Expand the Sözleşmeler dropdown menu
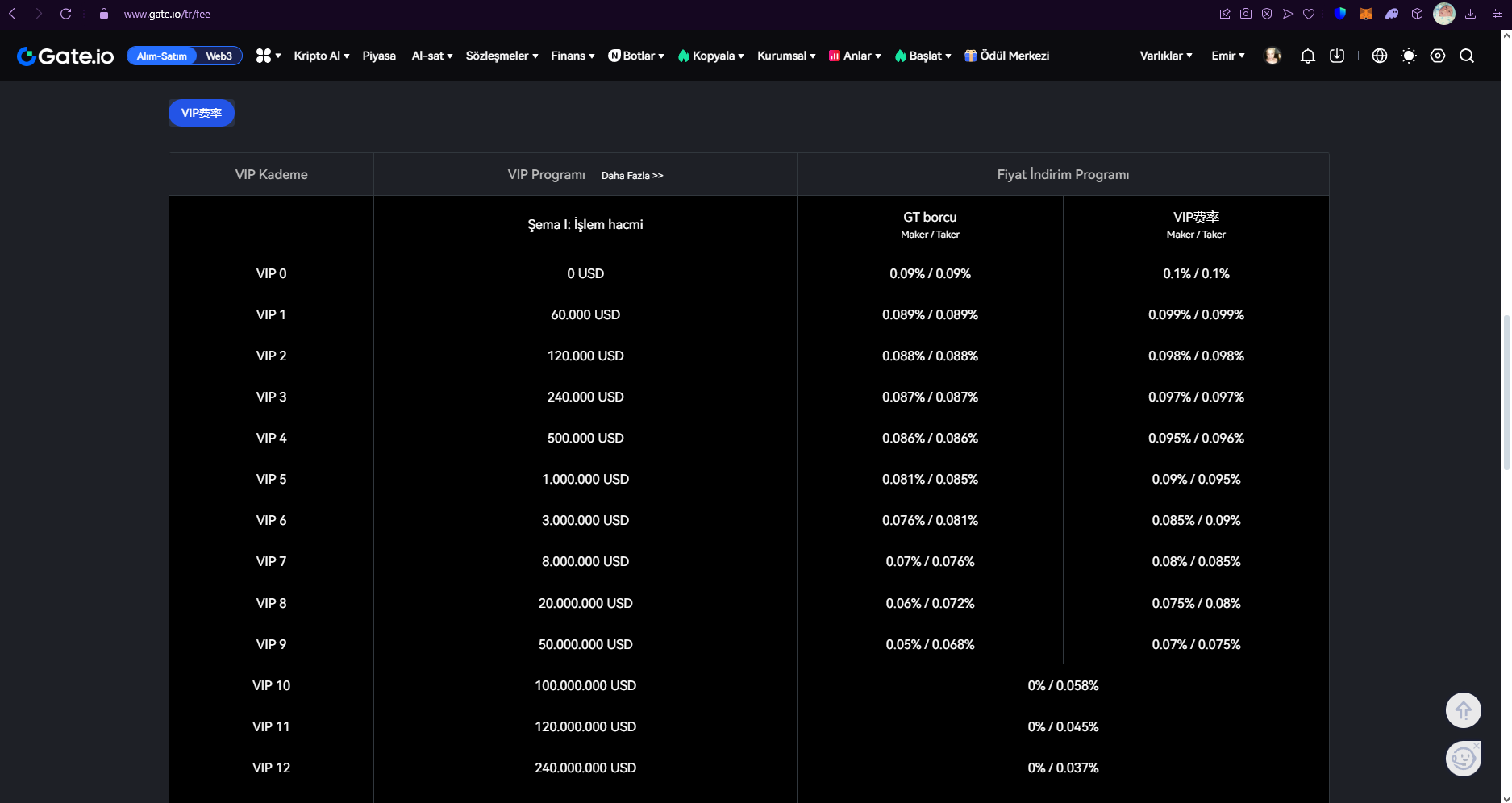The image size is (1512, 803). [x=502, y=56]
